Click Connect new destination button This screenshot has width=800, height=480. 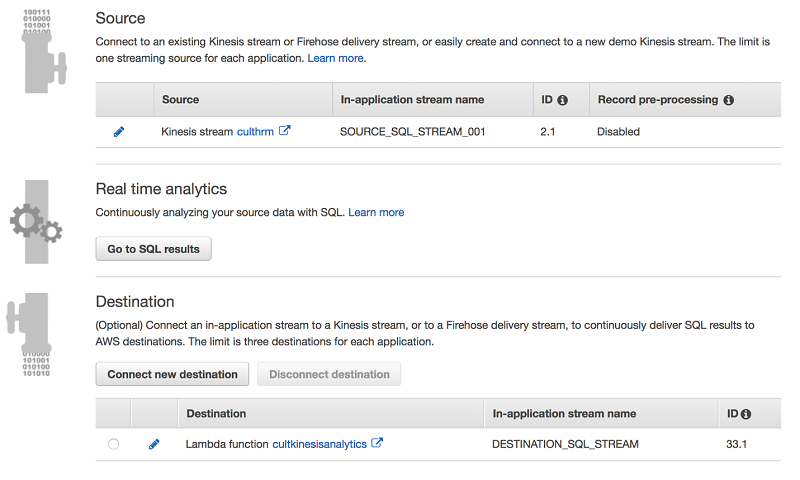tap(172, 374)
